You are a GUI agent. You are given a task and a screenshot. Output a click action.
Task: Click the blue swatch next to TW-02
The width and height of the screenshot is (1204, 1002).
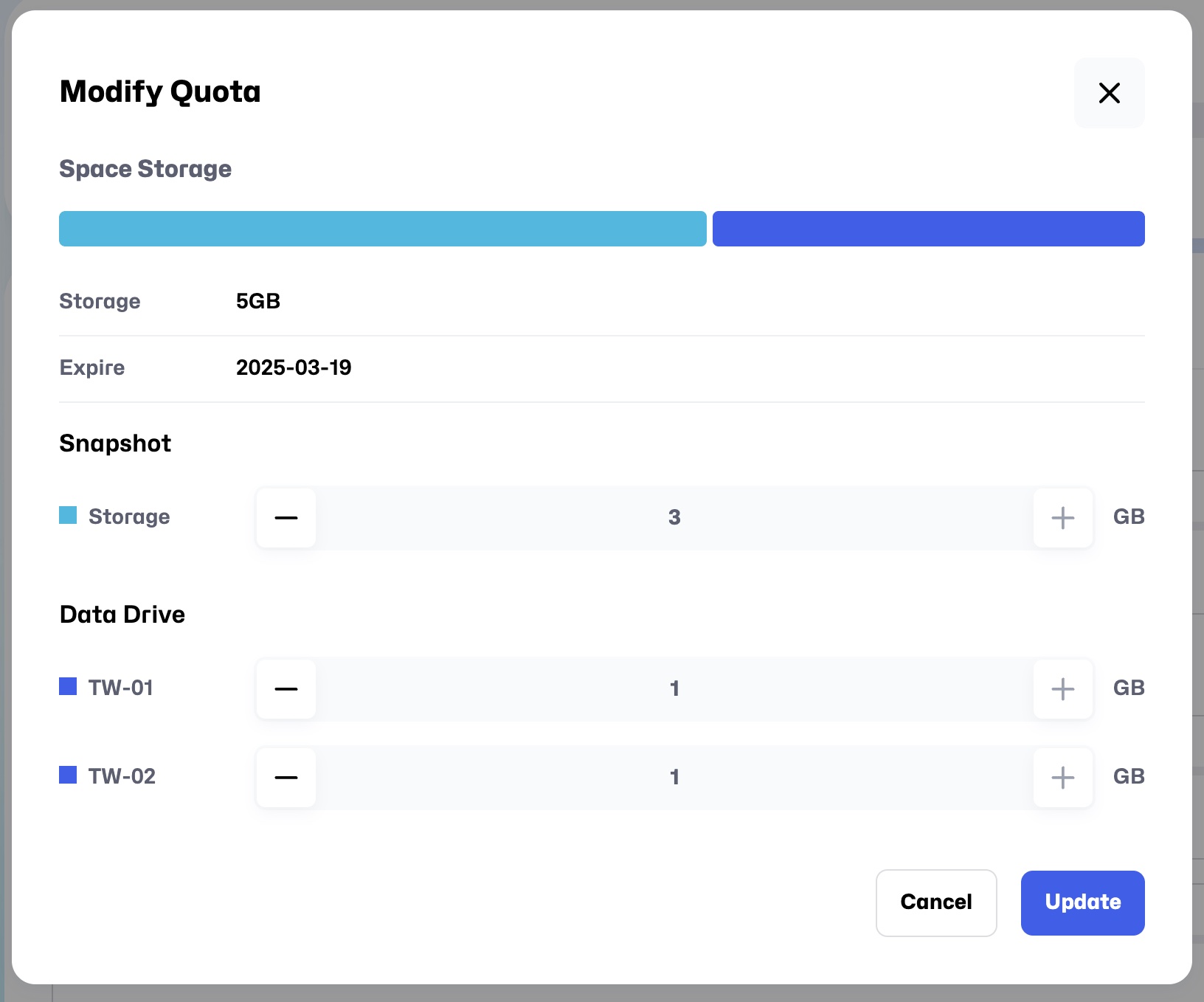tap(68, 775)
